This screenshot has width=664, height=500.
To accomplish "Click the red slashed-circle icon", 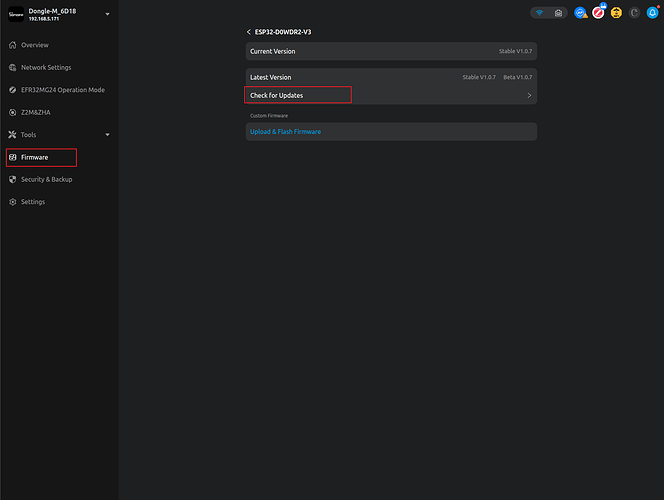I will (x=598, y=13).
